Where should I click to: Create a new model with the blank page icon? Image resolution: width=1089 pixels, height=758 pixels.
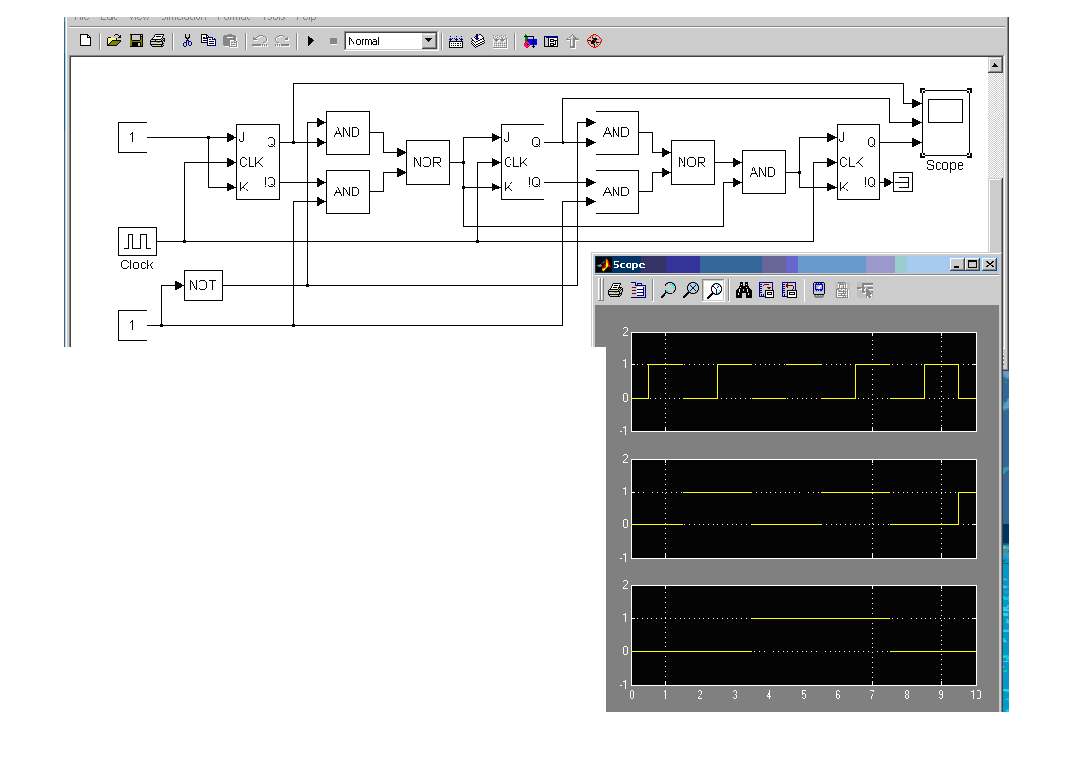(85, 41)
